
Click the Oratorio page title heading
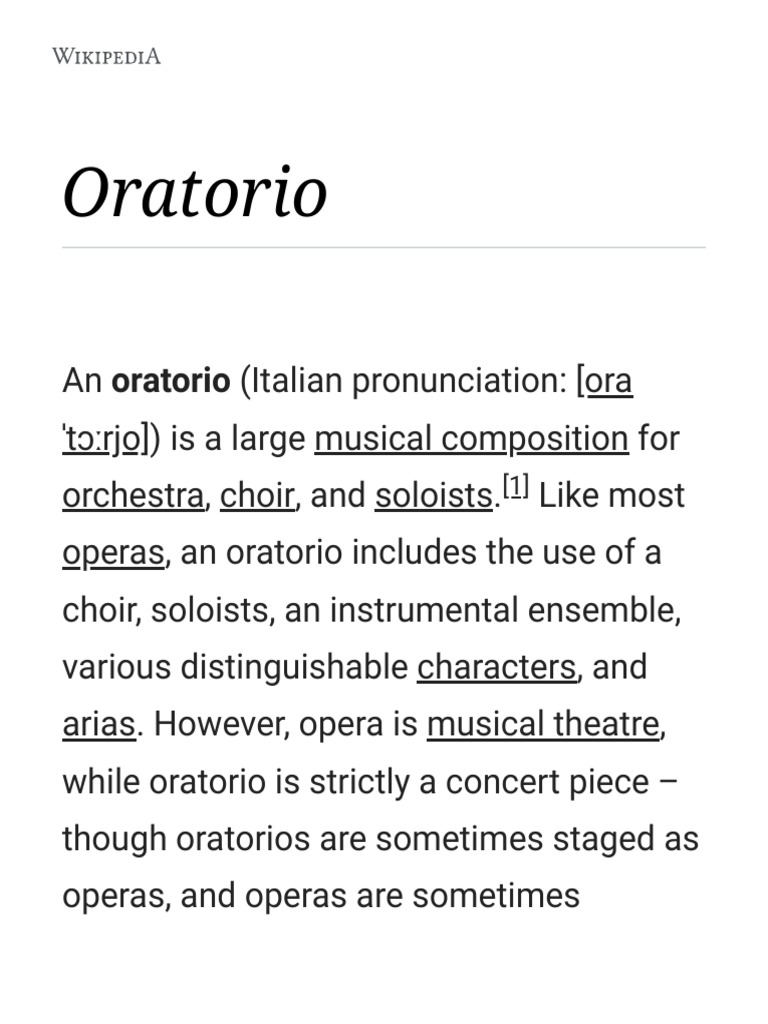[195, 191]
